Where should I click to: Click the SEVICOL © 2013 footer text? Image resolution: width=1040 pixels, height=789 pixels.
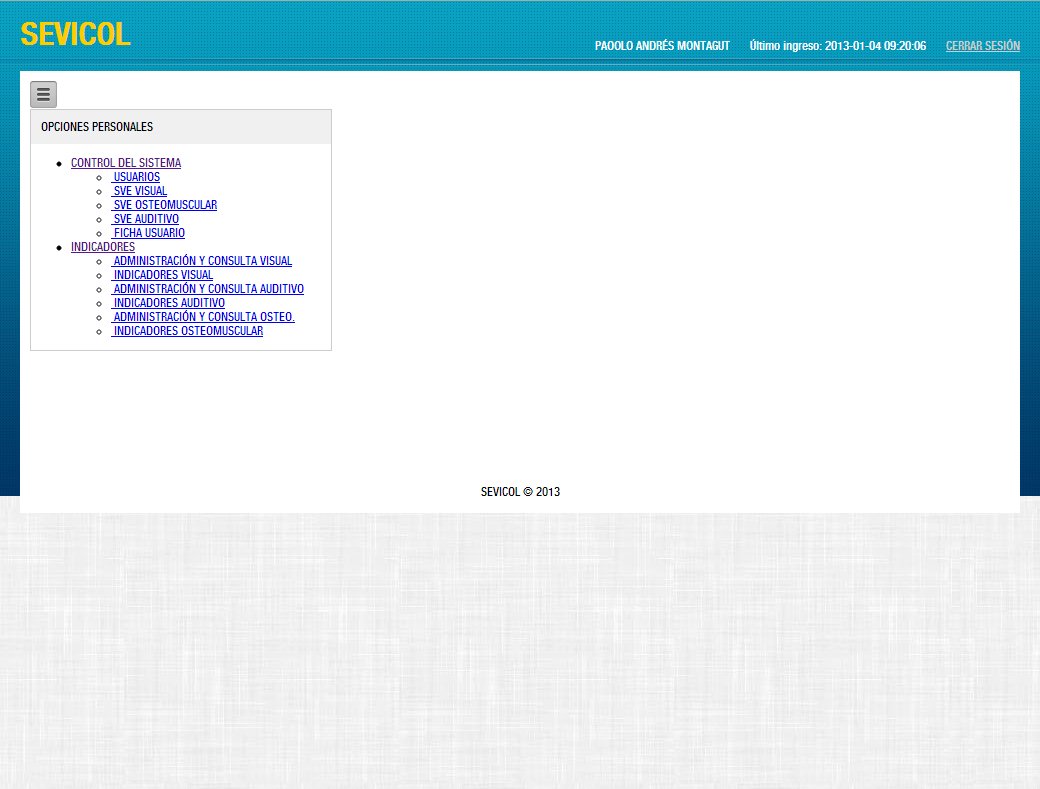519,491
